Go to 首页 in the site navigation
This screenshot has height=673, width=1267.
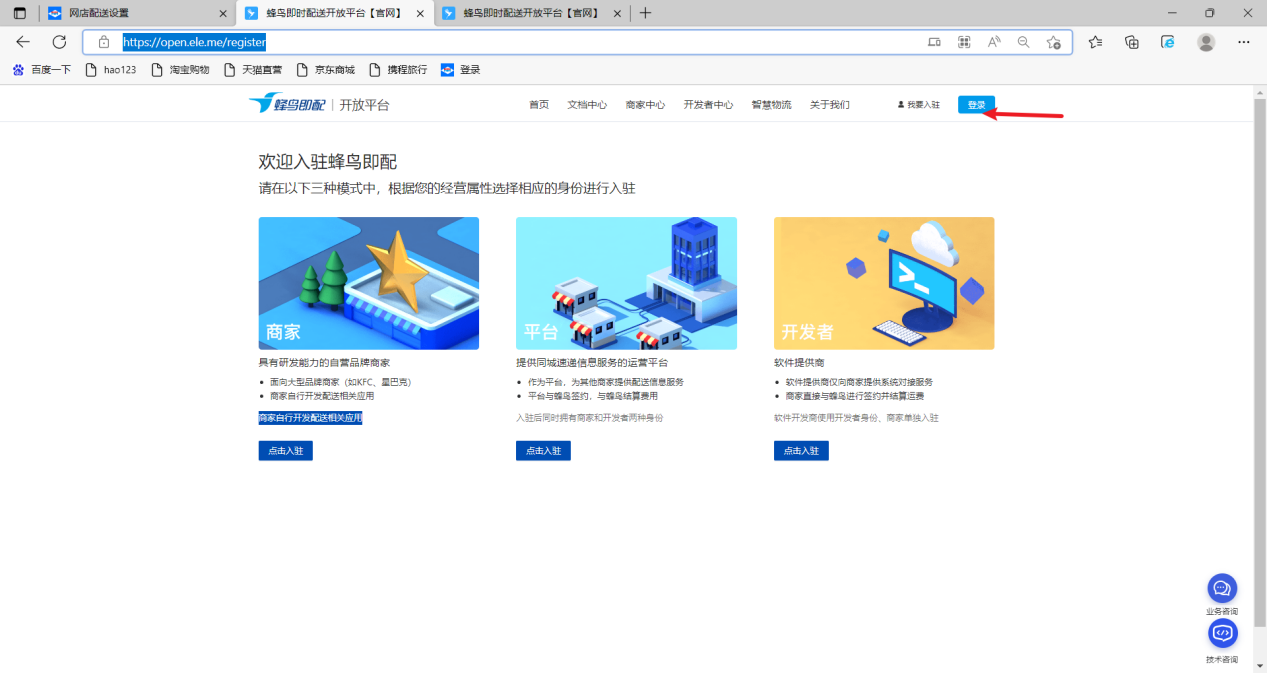(x=539, y=105)
